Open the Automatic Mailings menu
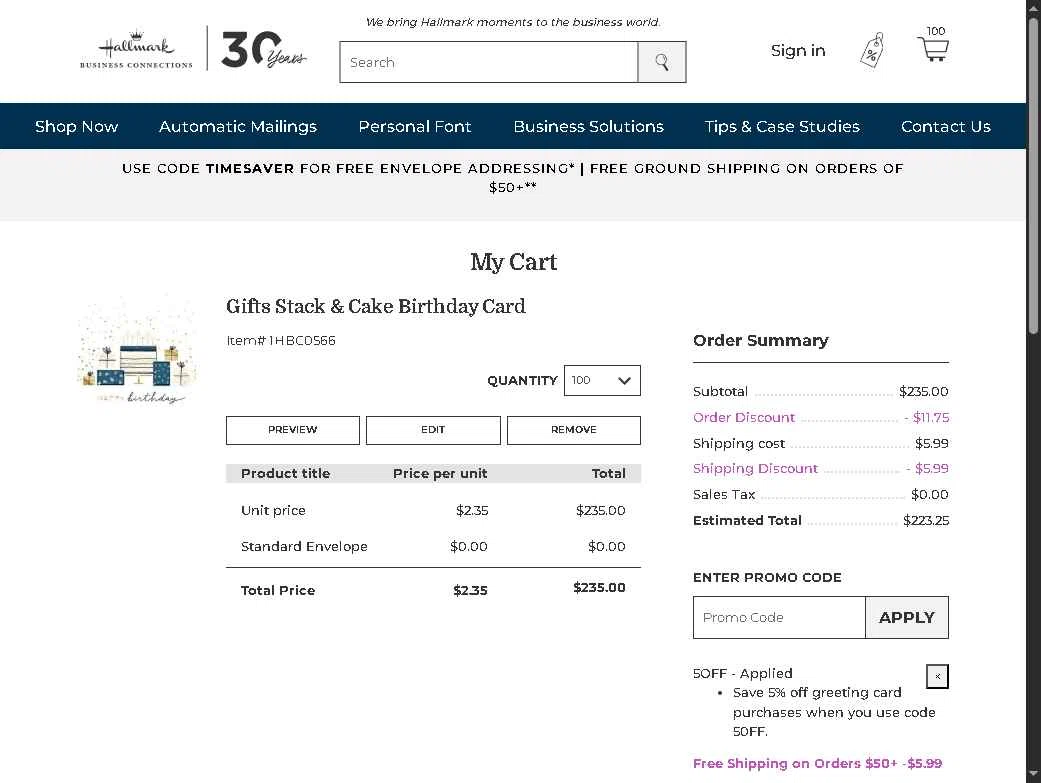This screenshot has height=783, width=1041. coord(238,126)
